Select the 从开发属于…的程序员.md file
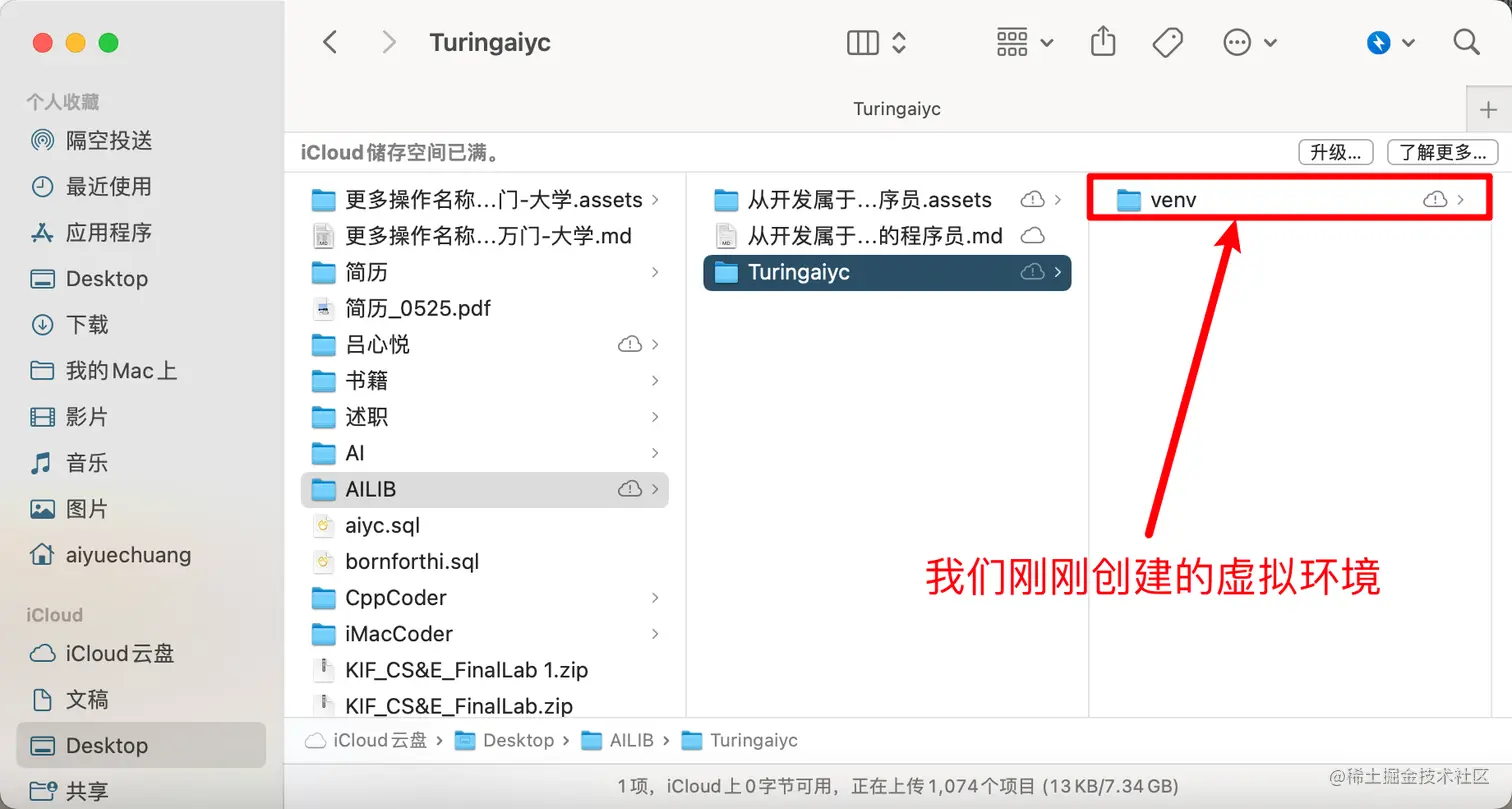This screenshot has width=1512, height=809. tap(887, 236)
